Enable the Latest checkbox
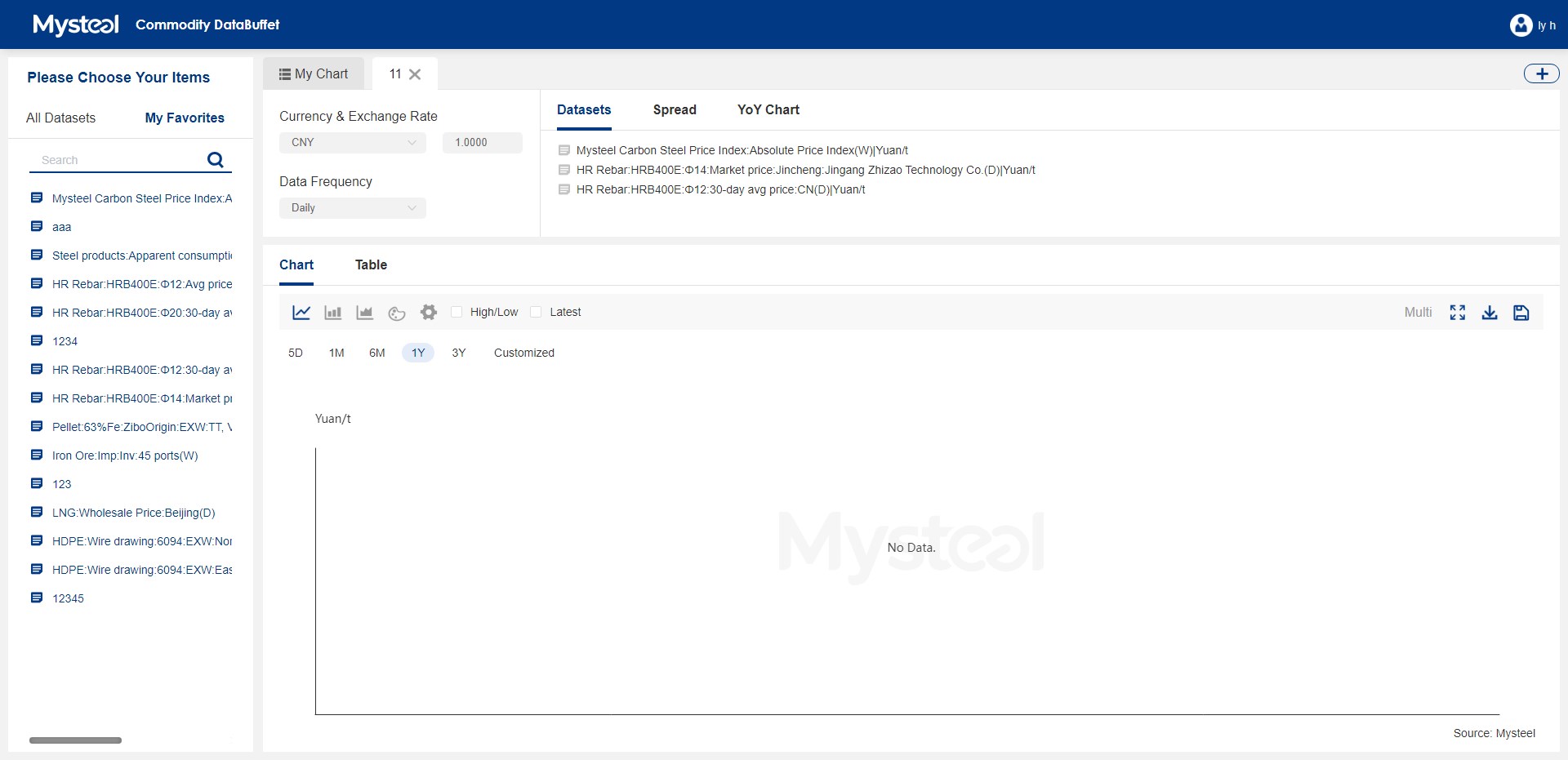 (536, 312)
